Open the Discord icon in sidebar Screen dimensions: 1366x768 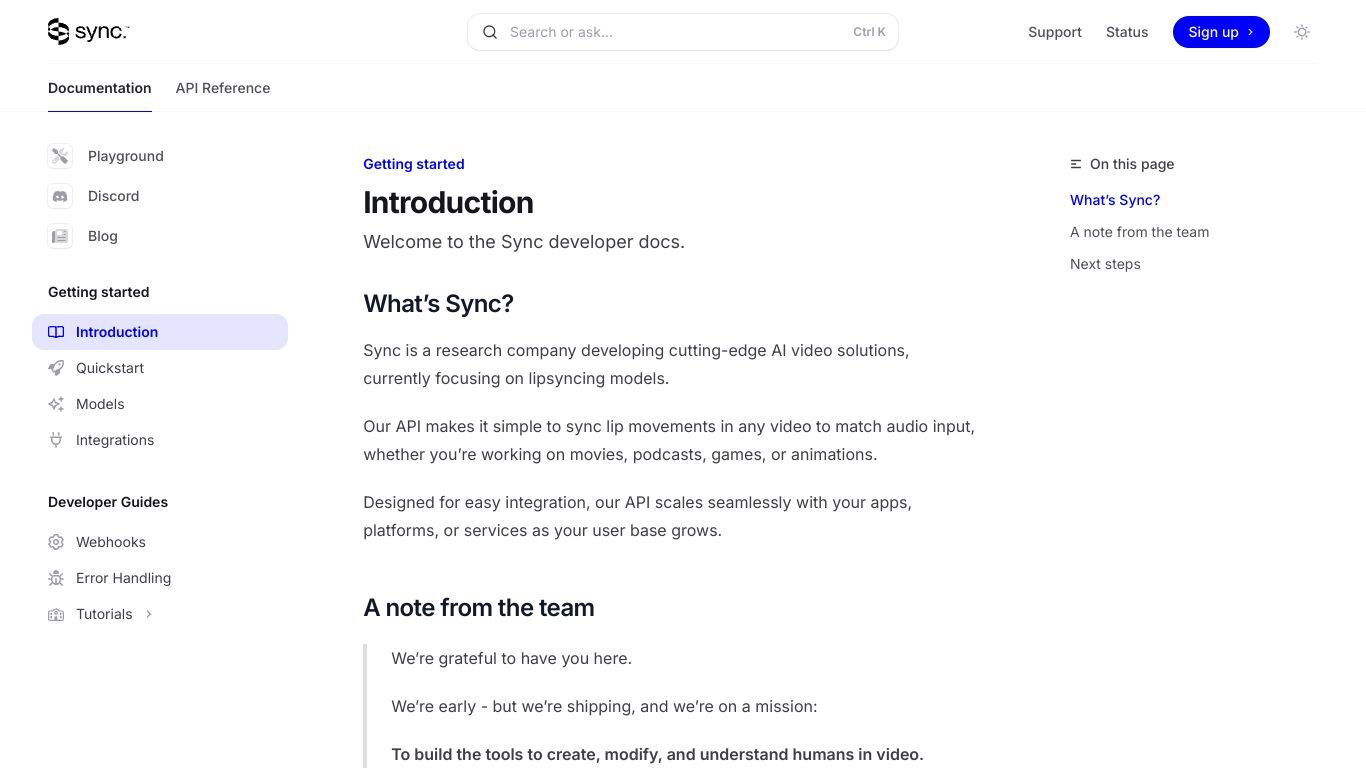(60, 196)
